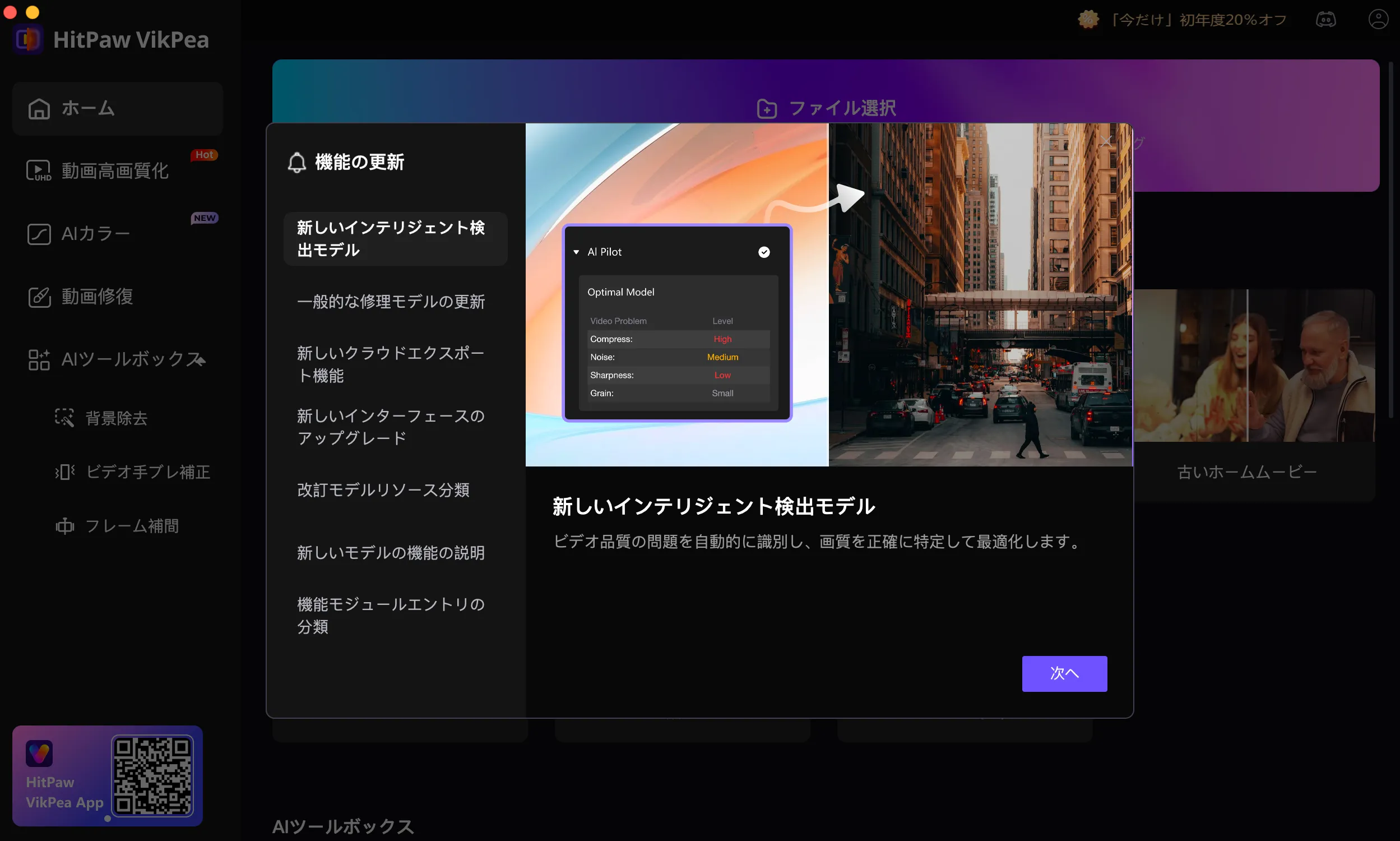Select 改訂モデルリソース分類 entry

395,489
